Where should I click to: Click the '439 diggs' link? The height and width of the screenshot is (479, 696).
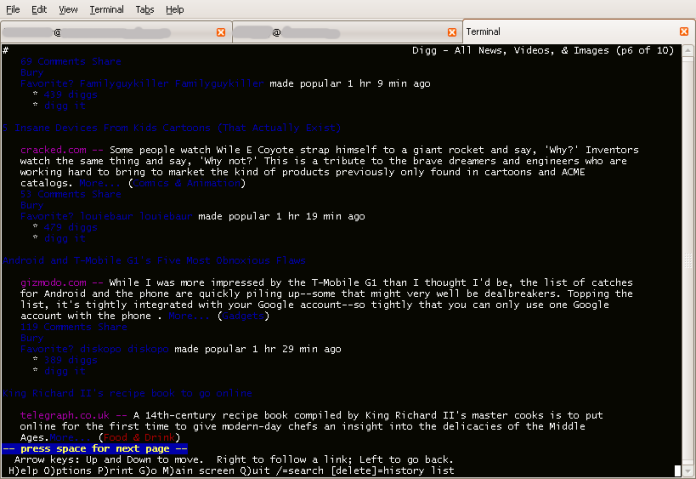(x=71, y=95)
